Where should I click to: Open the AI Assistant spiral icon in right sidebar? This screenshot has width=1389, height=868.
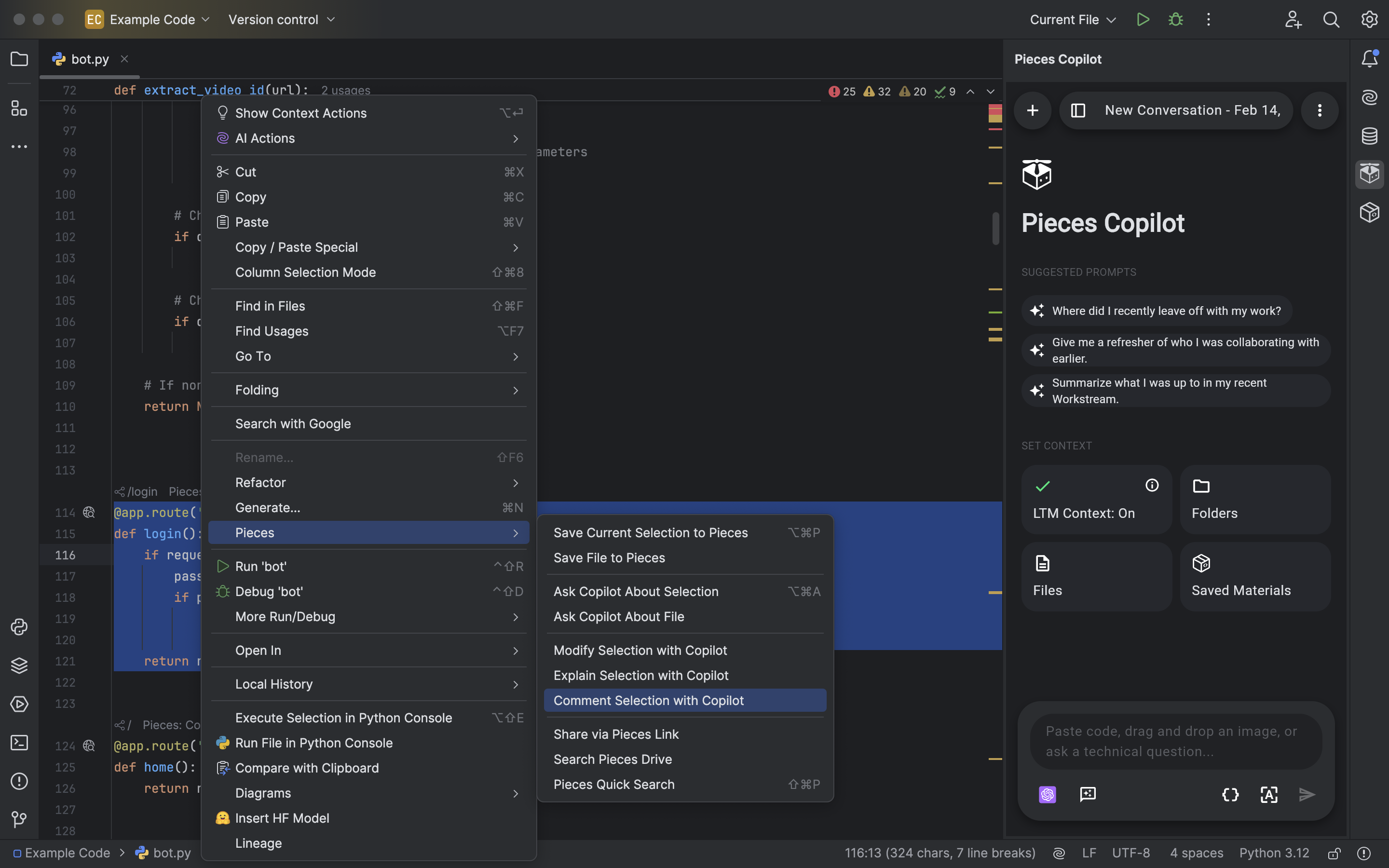[1370, 97]
